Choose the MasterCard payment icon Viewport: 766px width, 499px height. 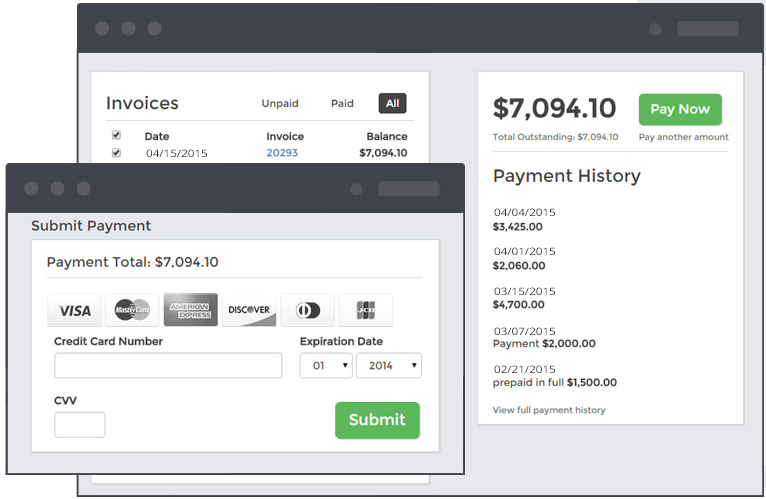132,310
